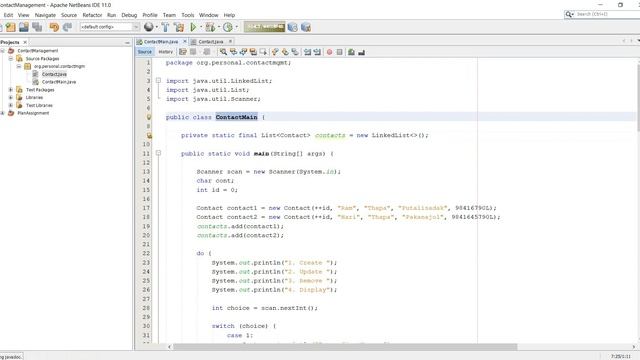
Task: Click the globe browser icon in toolbar
Action: click(149, 27)
